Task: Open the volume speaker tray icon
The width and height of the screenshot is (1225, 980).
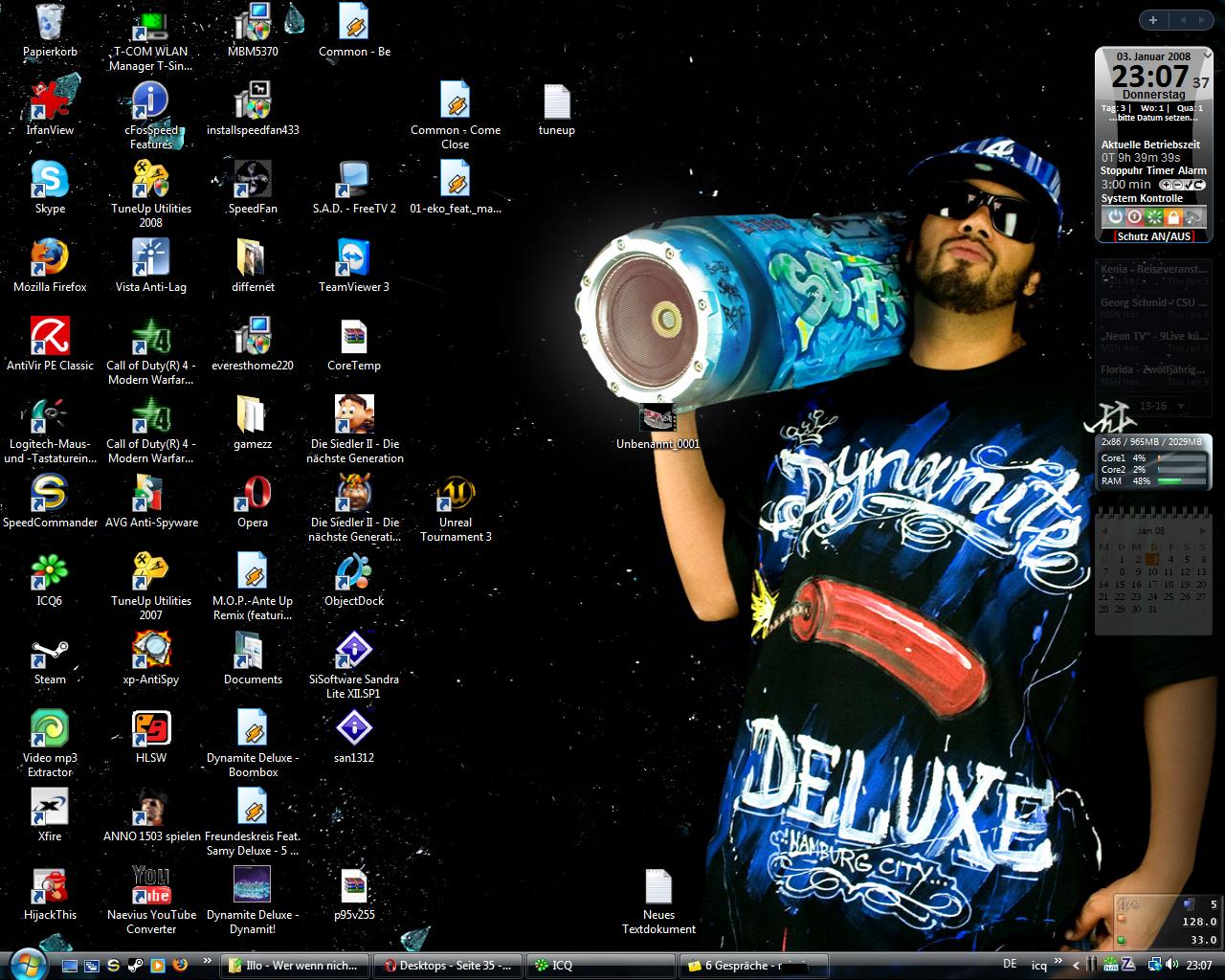Action: point(1172,965)
